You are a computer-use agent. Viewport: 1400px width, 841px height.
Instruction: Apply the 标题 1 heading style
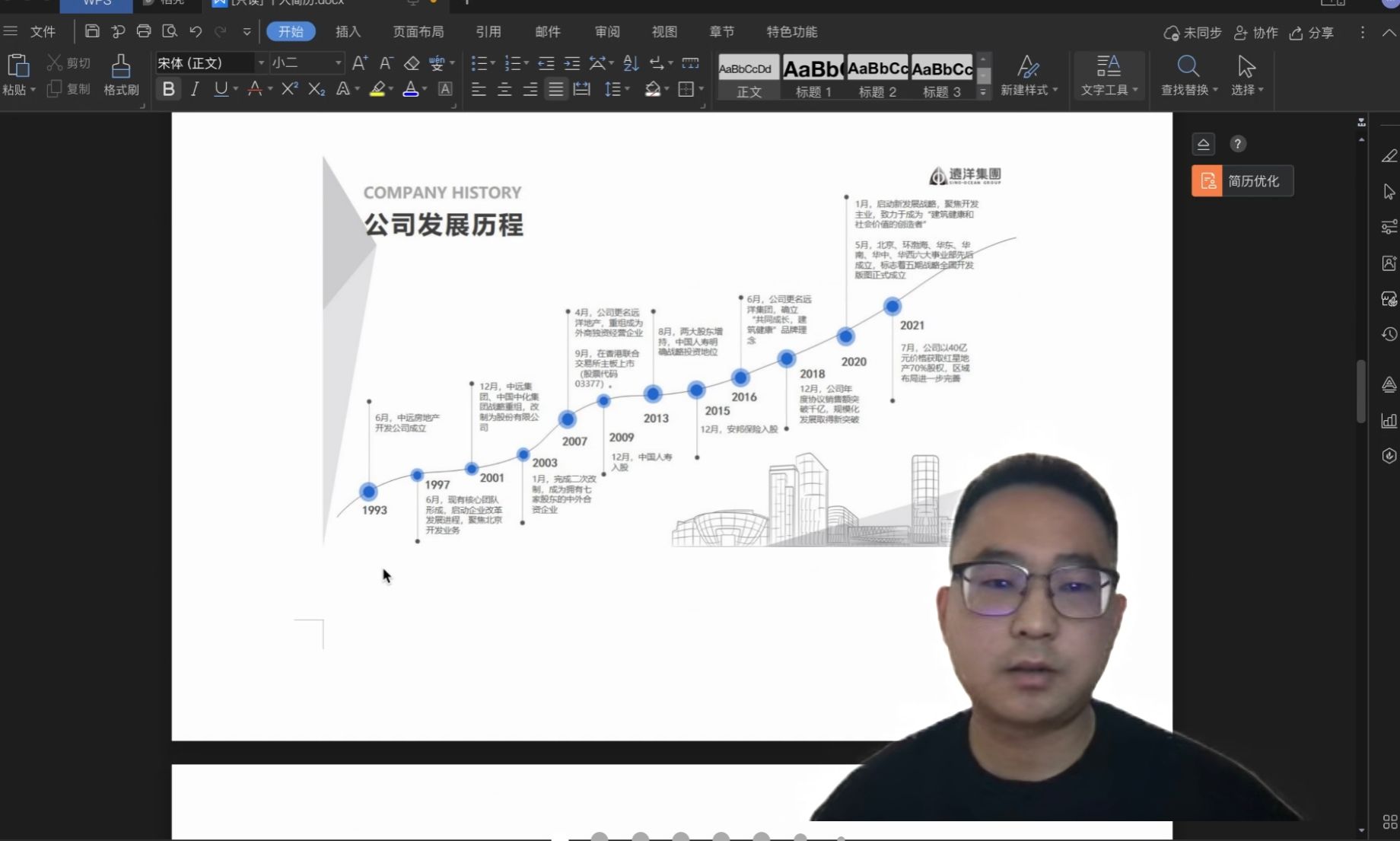tap(813, 76)
